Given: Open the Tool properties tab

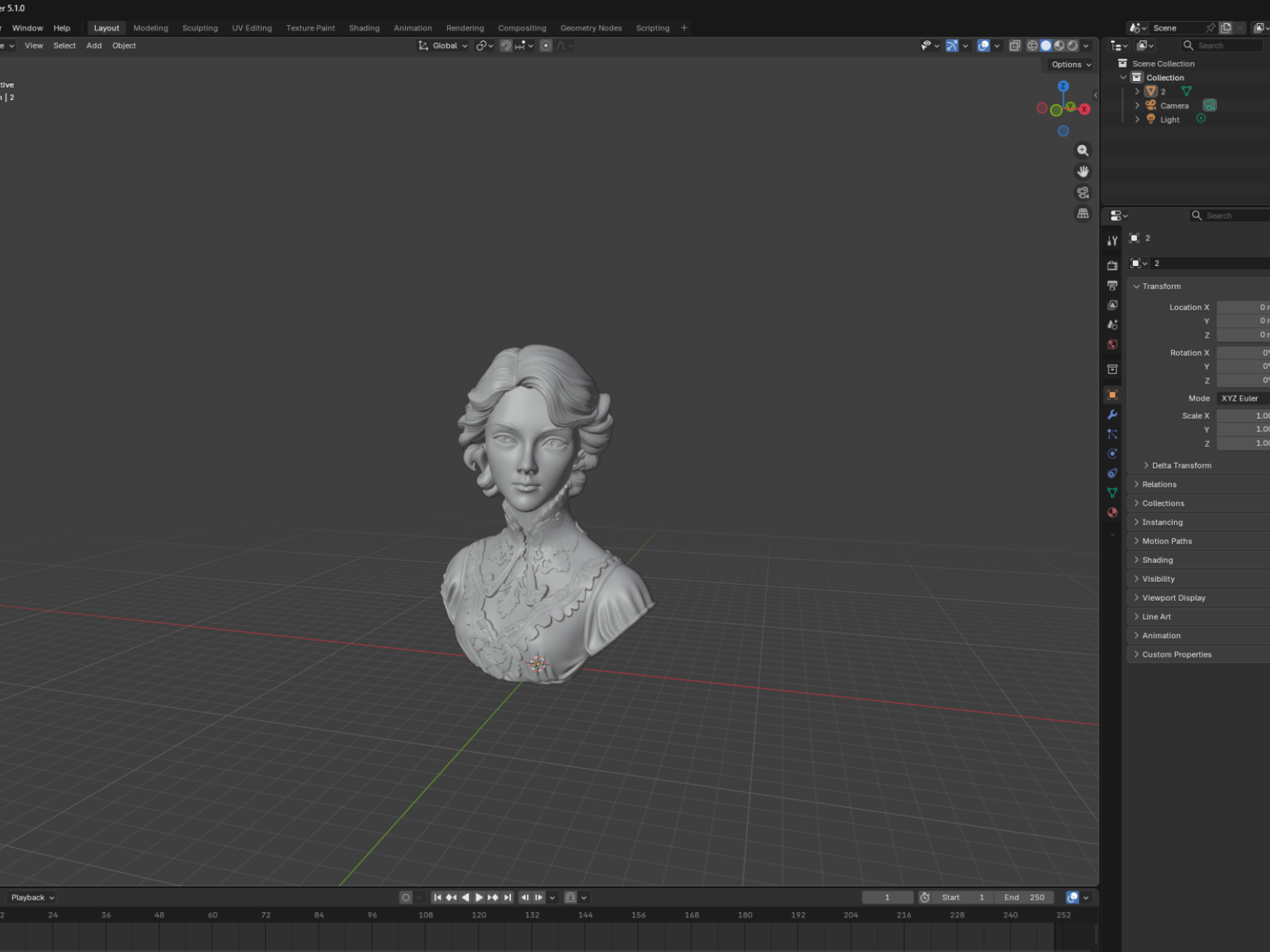Looking at the screenshot, I should [1112, 241].
